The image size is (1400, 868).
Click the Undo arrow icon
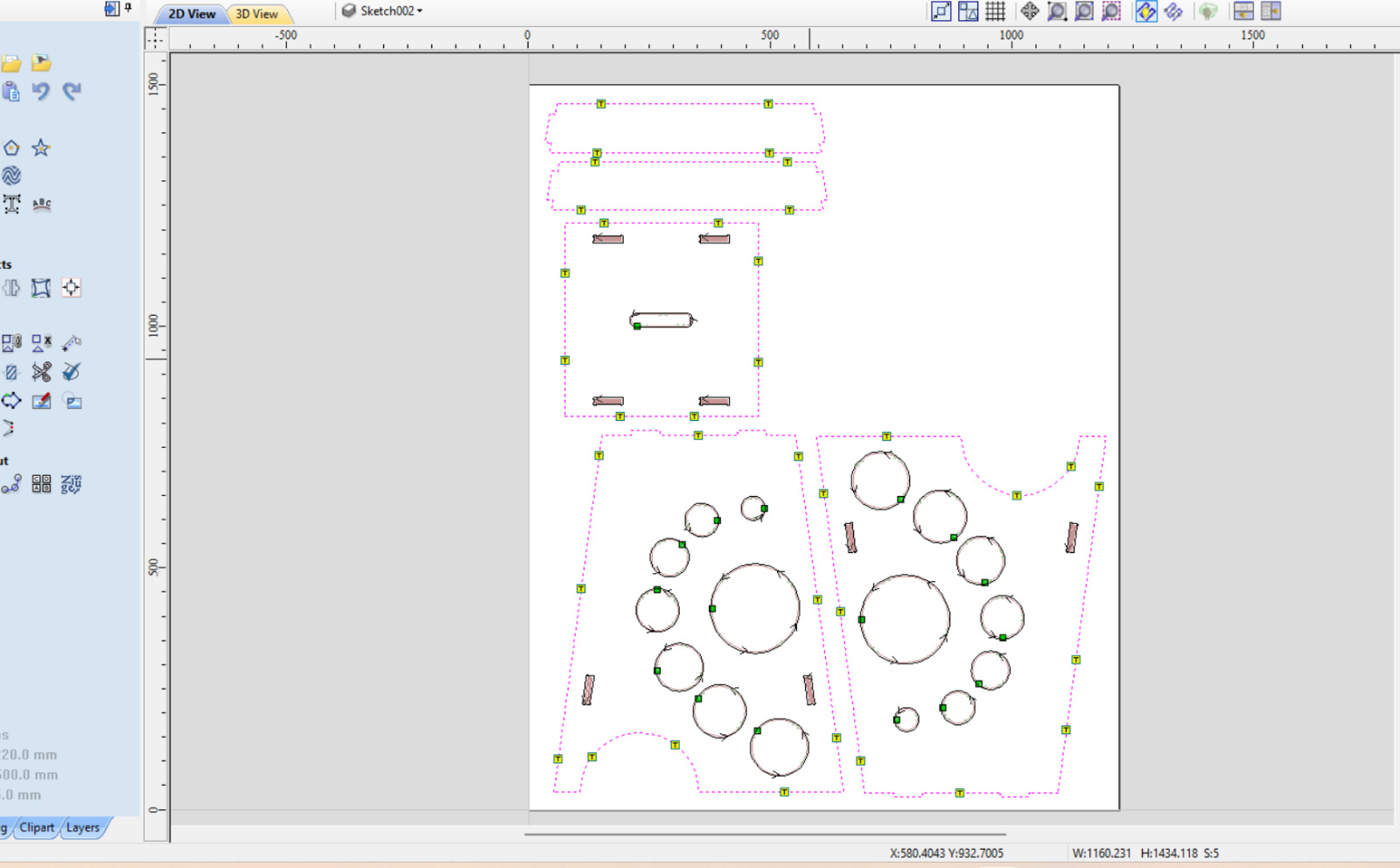pyautogui.click(x=40, y=91)
